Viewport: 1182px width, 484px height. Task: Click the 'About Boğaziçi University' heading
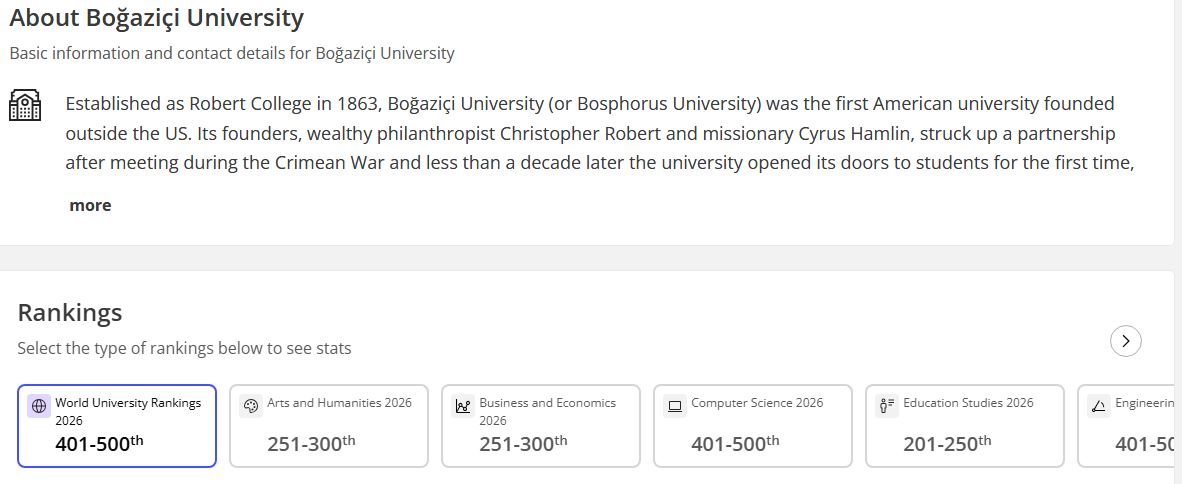(156, 18)
